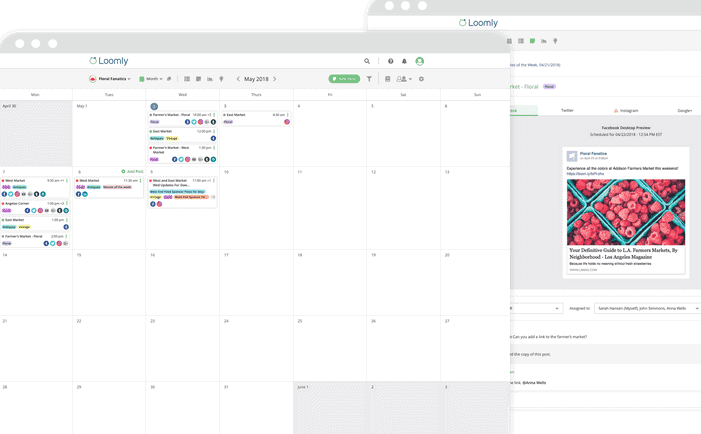Click the @Anna Wells mention in the comments
Screen dimensions: 701x434
[532, 383]
